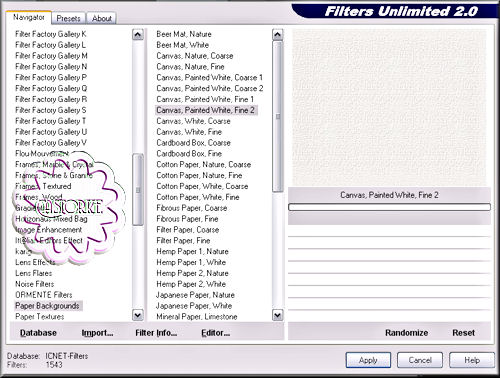This screenshot has width=500, height=378.
Task: Click down arrow of category list scrollbar
Action: pyautogui.click(x=138, y=315)
